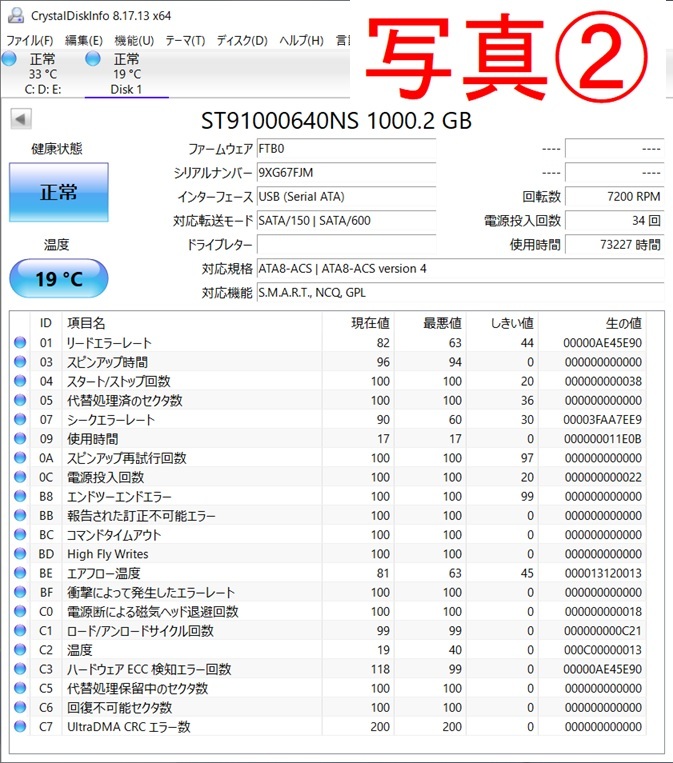This screenshot has width=673, height=763.
Task: Click raw value 00003FAA7EE9
Action: pos(602,419)
